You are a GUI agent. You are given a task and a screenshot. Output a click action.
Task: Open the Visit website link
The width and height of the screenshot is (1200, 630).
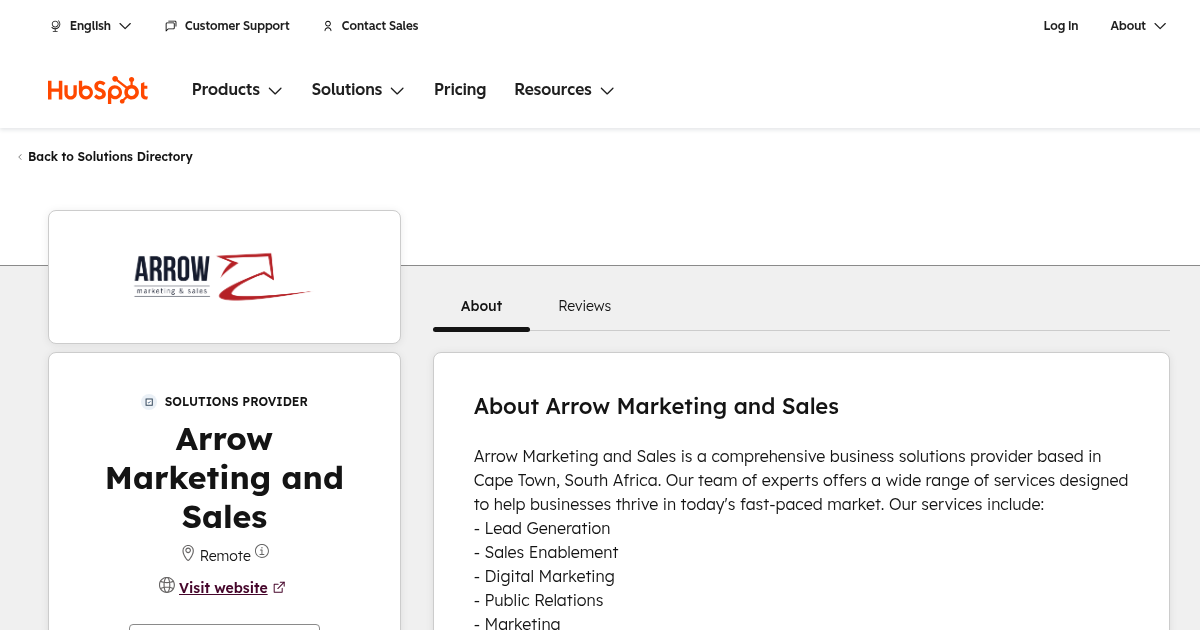pos(223,588)
